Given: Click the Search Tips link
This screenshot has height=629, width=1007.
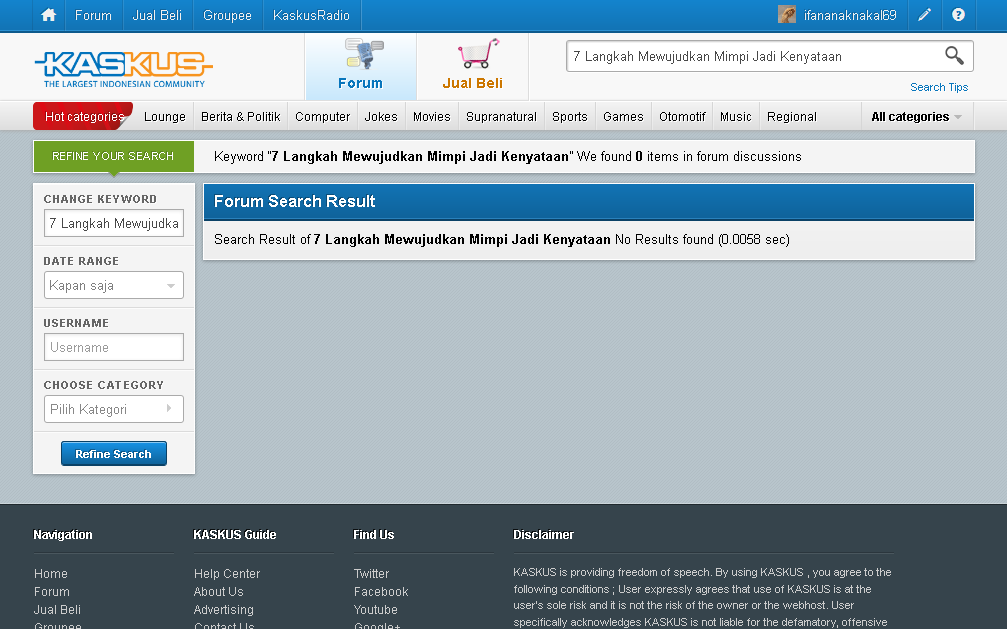Looking at the screenshot, I should point(939,87).
